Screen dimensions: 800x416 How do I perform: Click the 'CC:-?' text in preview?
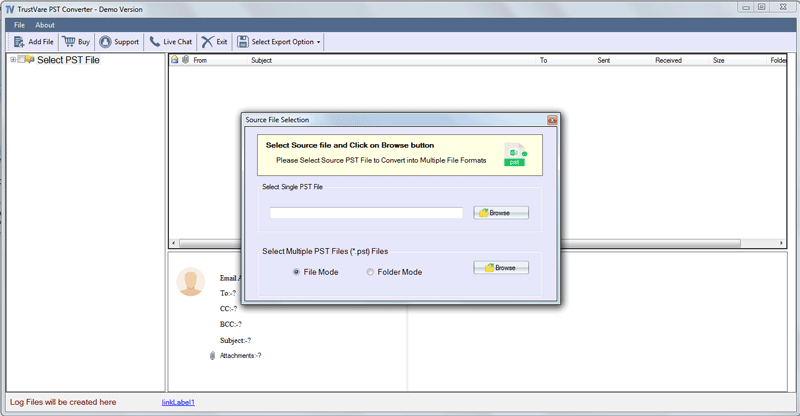(x=229, y=309)
